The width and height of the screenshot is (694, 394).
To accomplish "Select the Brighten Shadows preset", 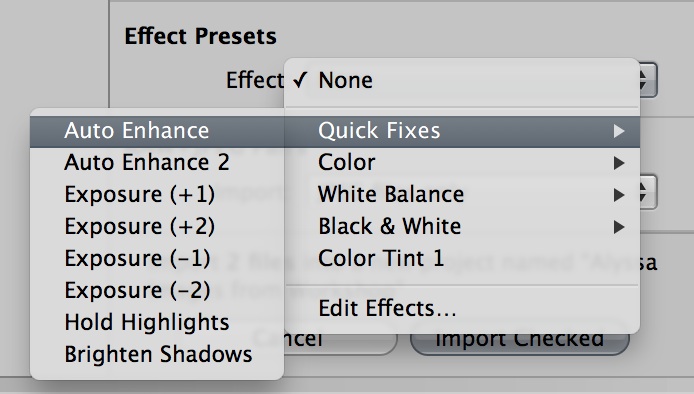I will click(x=157, y=354).
